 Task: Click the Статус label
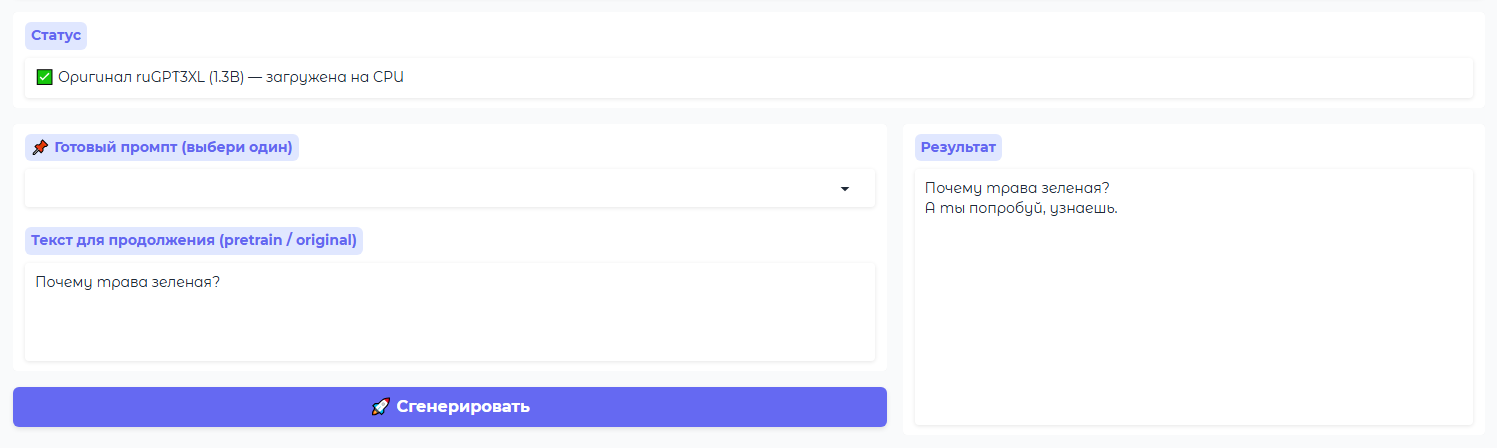pyautogui.click(x=56, y=35)
